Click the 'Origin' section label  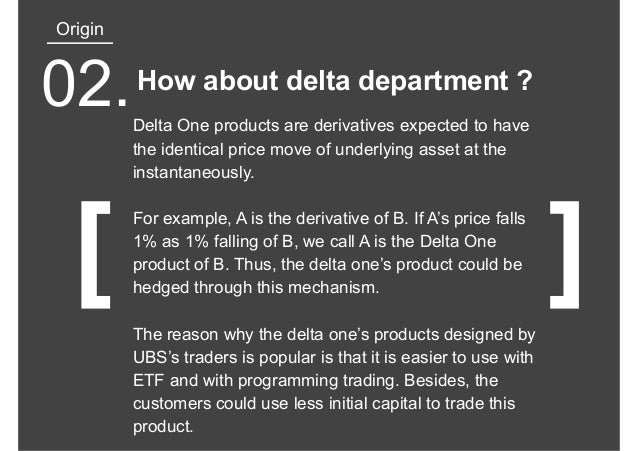pyautogui.click(x=80, y=30)
